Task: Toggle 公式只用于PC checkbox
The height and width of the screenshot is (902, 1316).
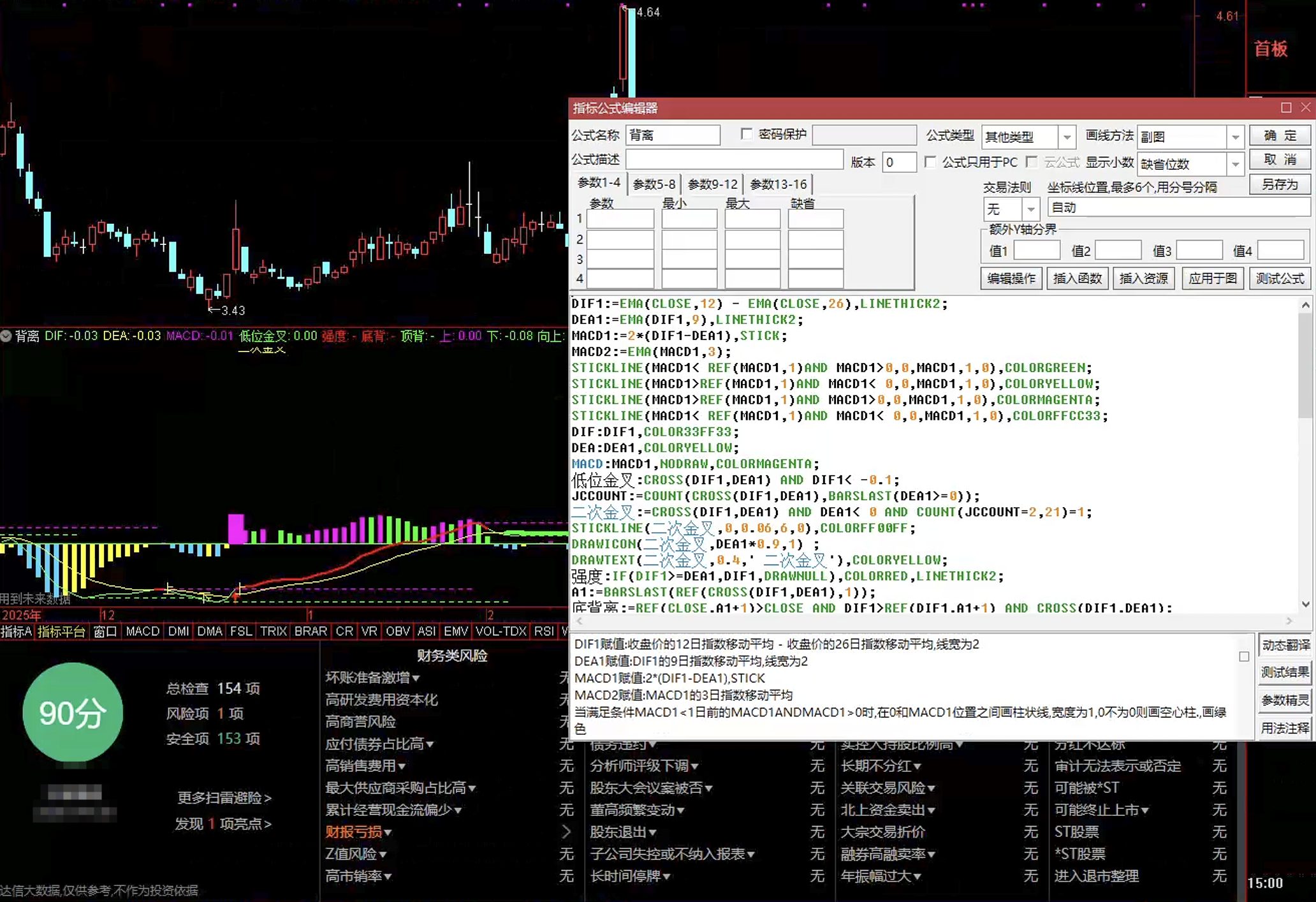Action: [x=930, y=162]
